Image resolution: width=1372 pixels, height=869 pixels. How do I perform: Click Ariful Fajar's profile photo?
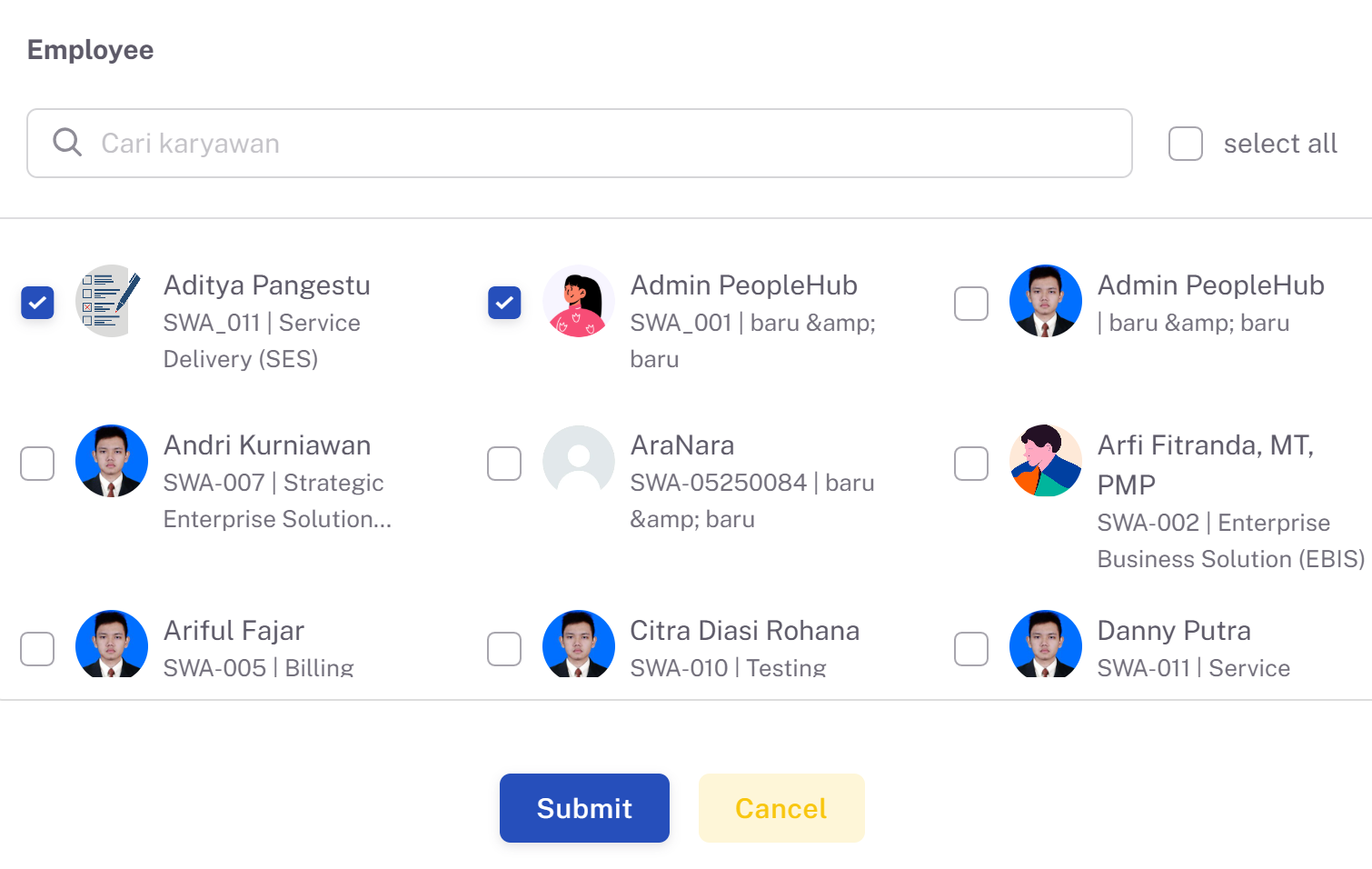111,644
